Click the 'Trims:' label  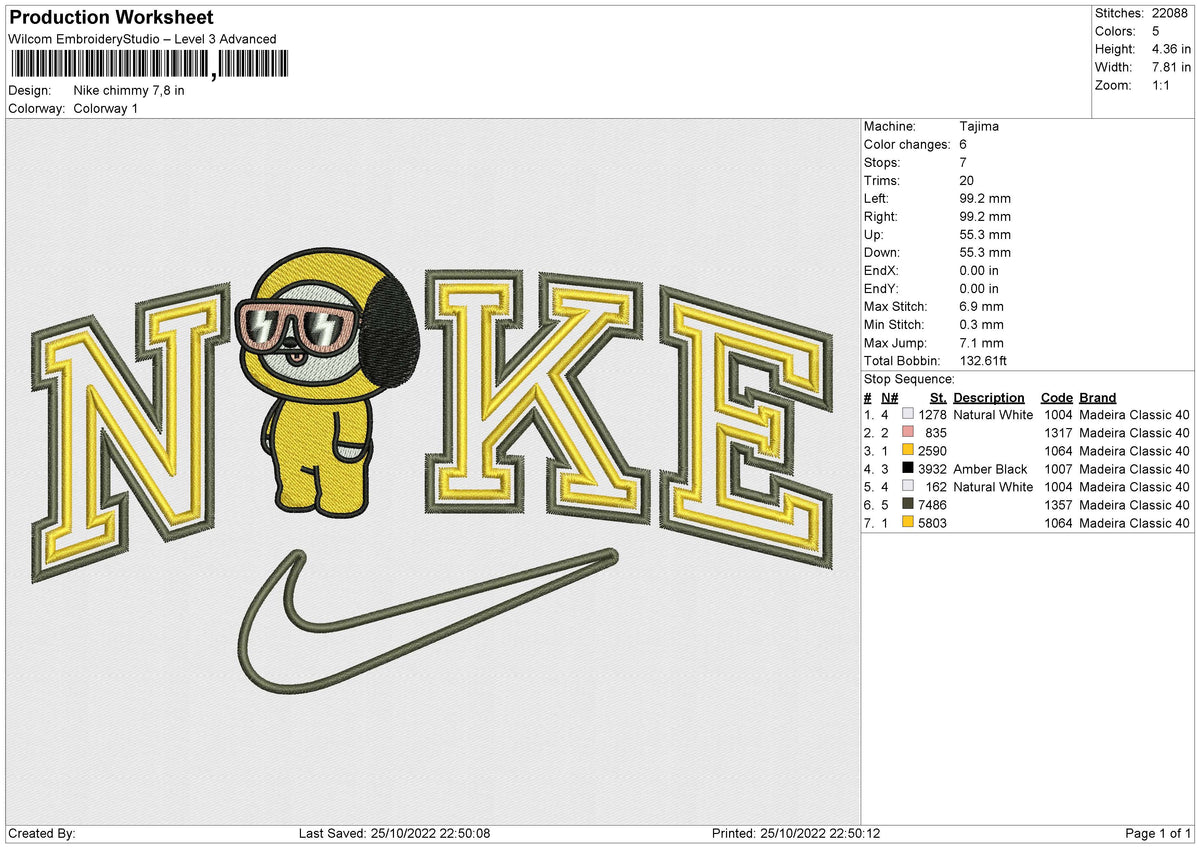(882, 180)
